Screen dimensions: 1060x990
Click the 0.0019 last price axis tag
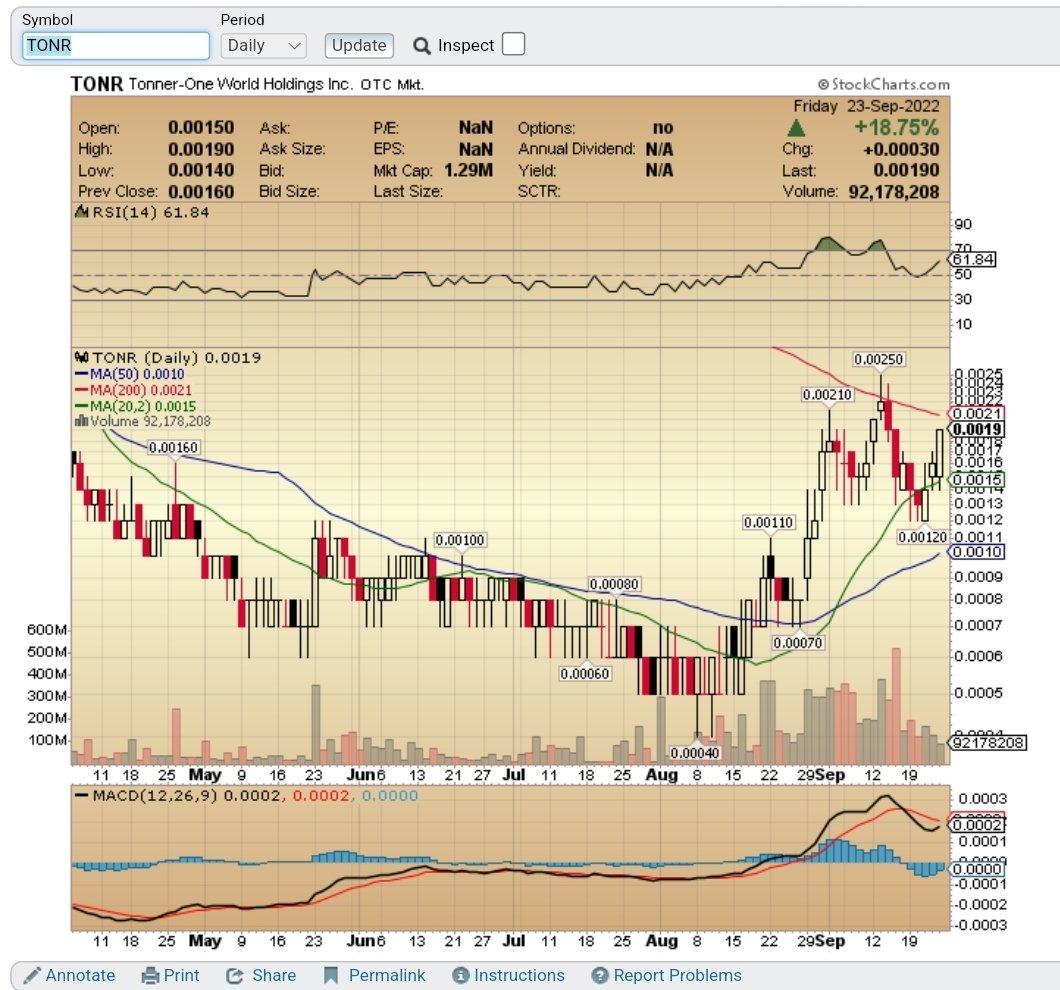point(976,429)
